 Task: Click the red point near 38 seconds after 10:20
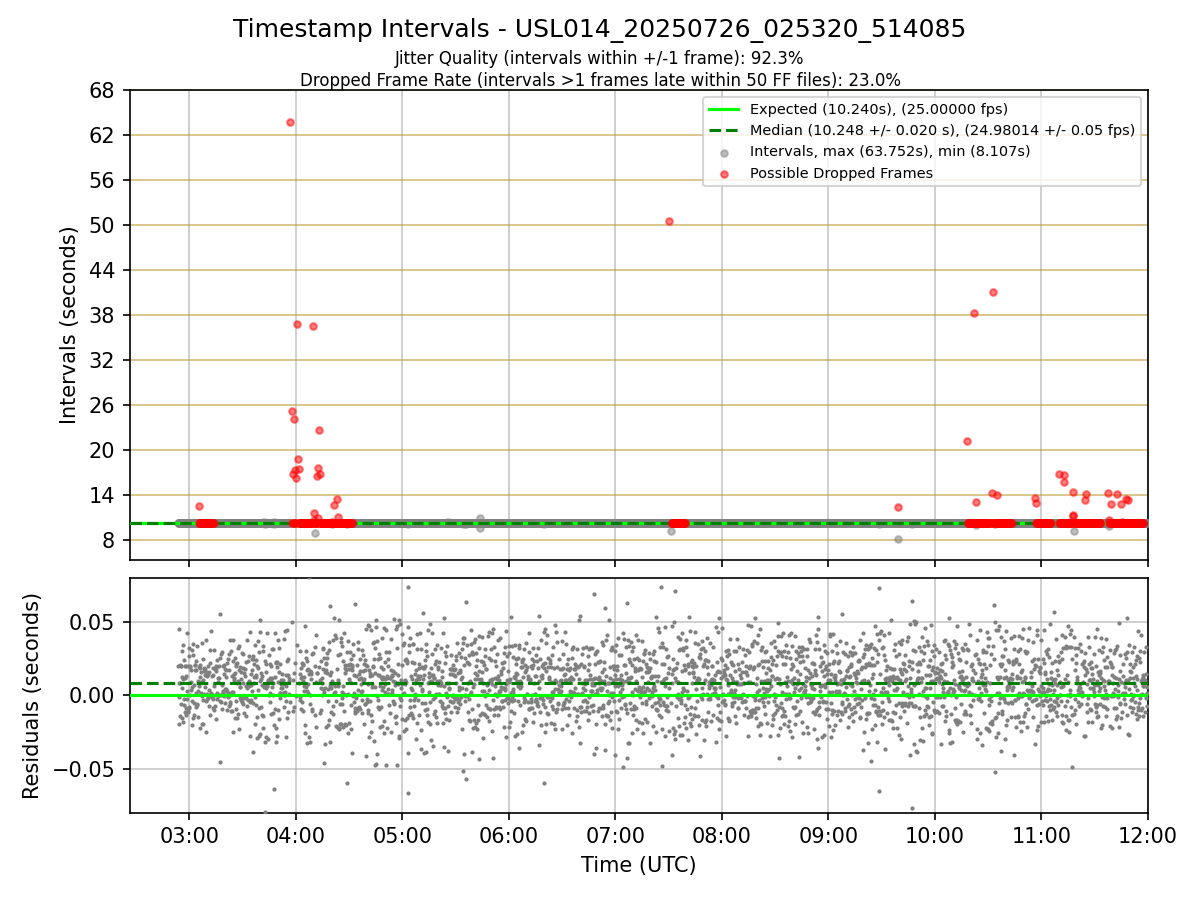974,313
